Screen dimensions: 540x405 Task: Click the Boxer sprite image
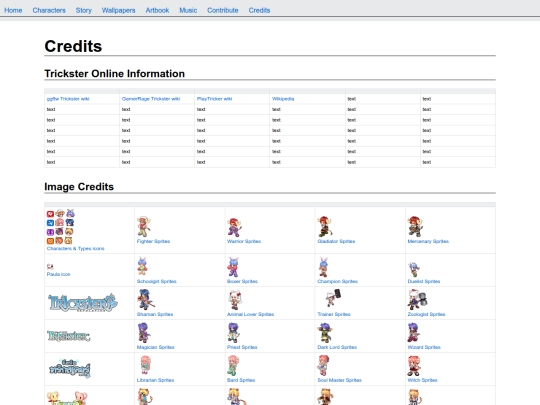[x=233, y=267]
